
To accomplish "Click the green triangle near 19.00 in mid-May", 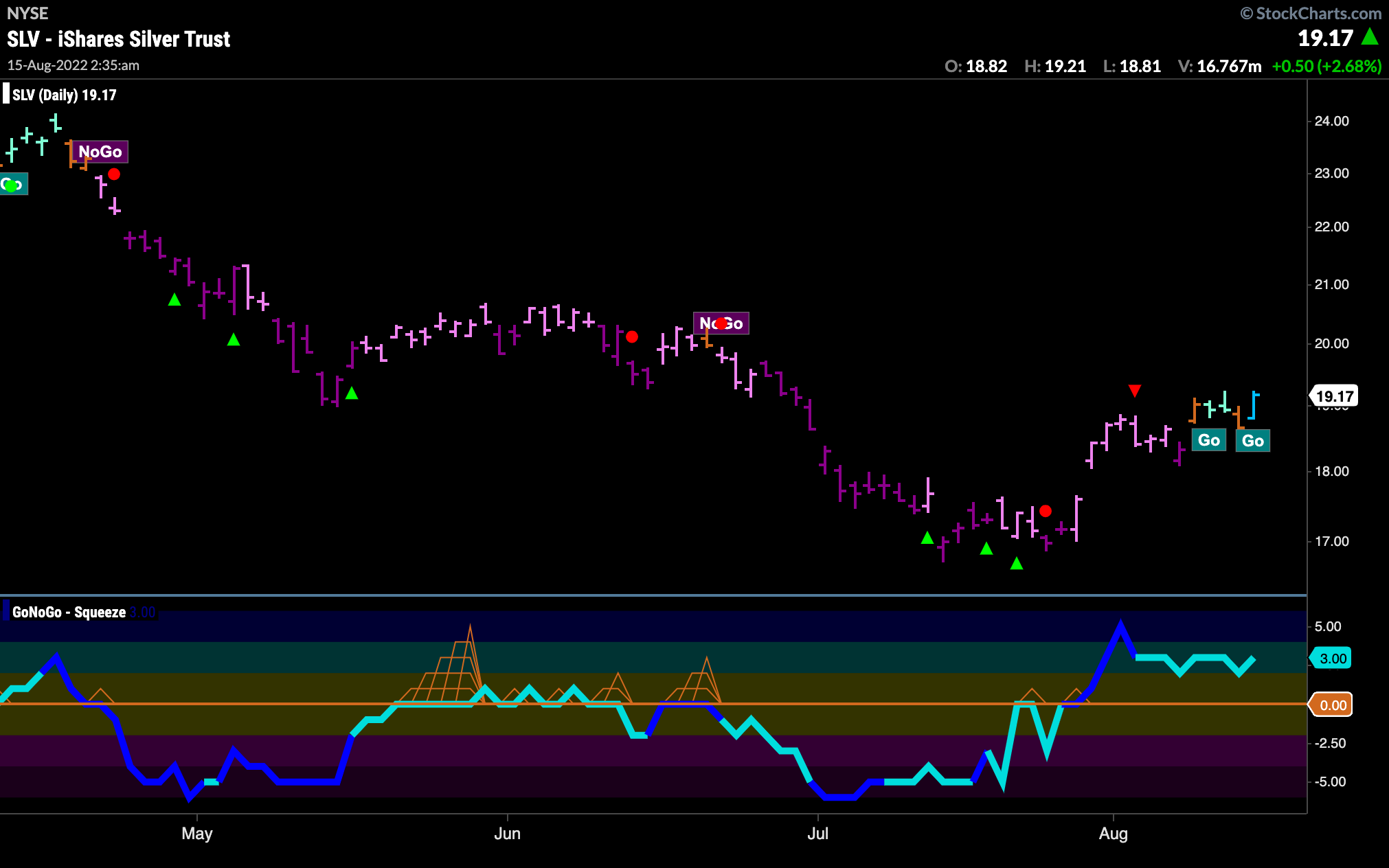I will point(352,393).
